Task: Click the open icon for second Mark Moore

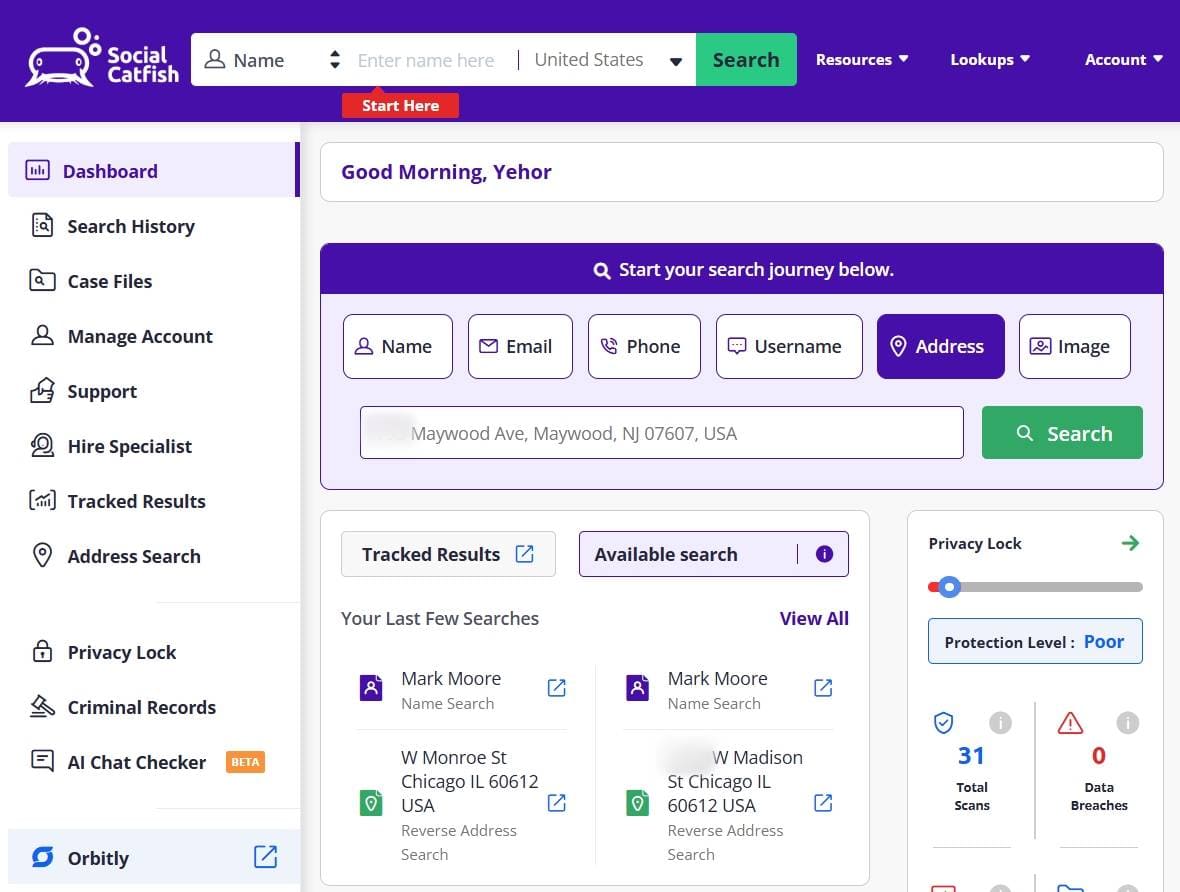Action: point(823,687)
